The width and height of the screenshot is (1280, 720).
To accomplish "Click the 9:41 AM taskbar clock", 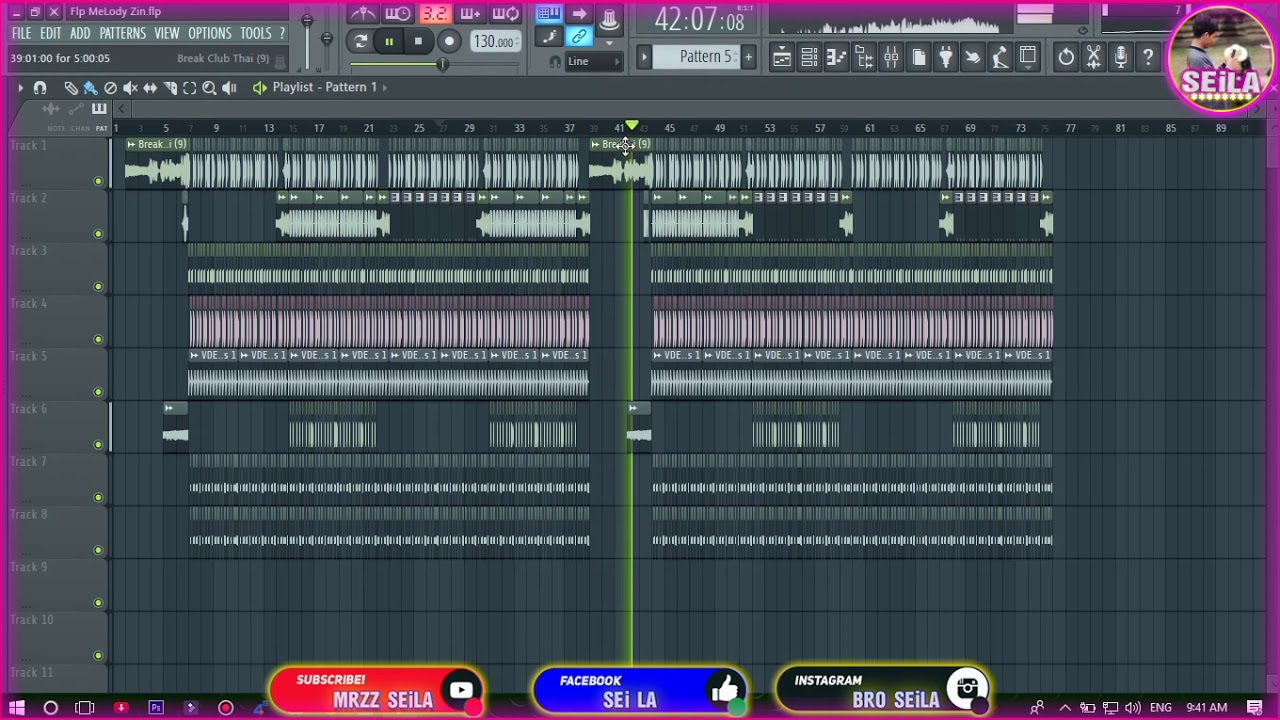I will coord(1206,708).
